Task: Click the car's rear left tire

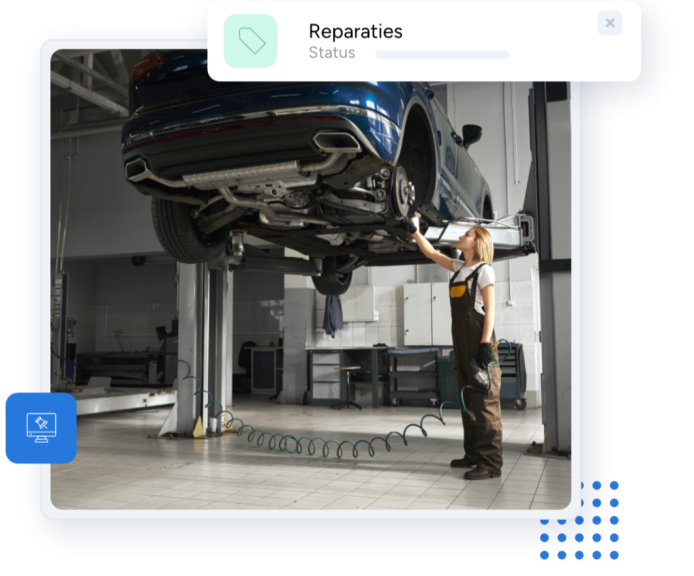Action: coord(181,228)
